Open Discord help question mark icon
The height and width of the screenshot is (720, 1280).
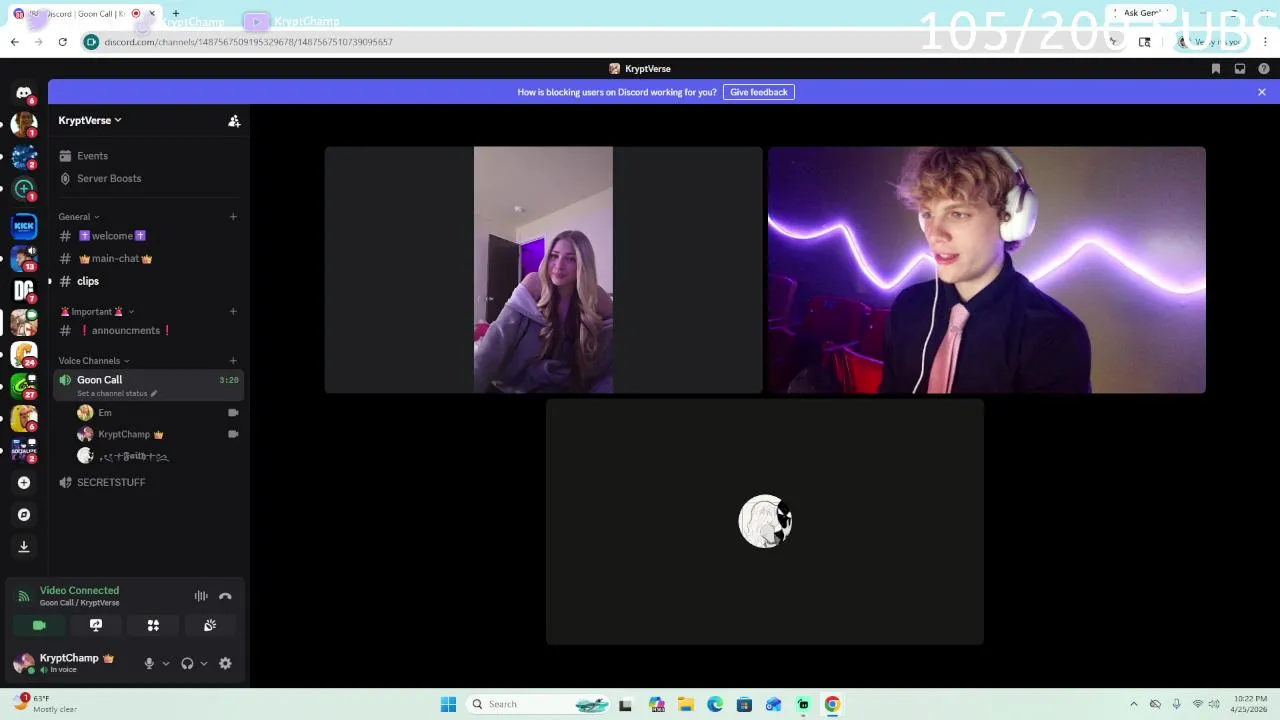(x=1264, y=69)
